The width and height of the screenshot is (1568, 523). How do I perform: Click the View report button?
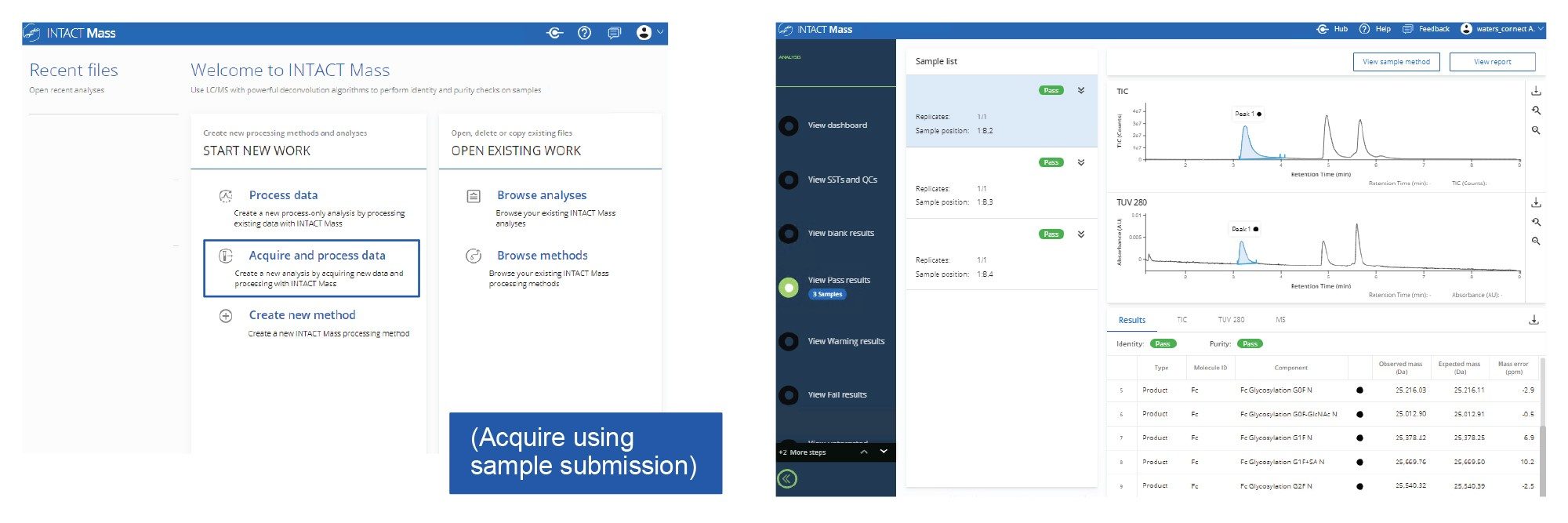[1492, 62]
